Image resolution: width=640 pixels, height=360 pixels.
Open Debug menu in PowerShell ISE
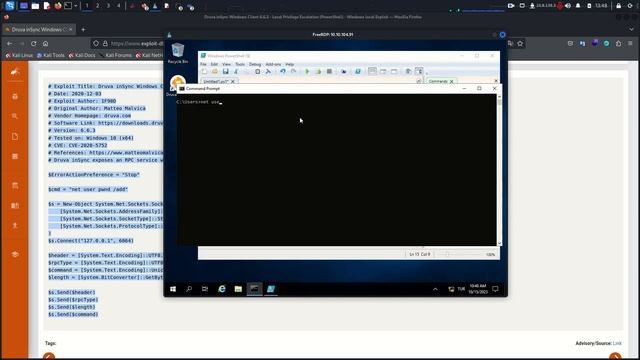coord(255,64)
